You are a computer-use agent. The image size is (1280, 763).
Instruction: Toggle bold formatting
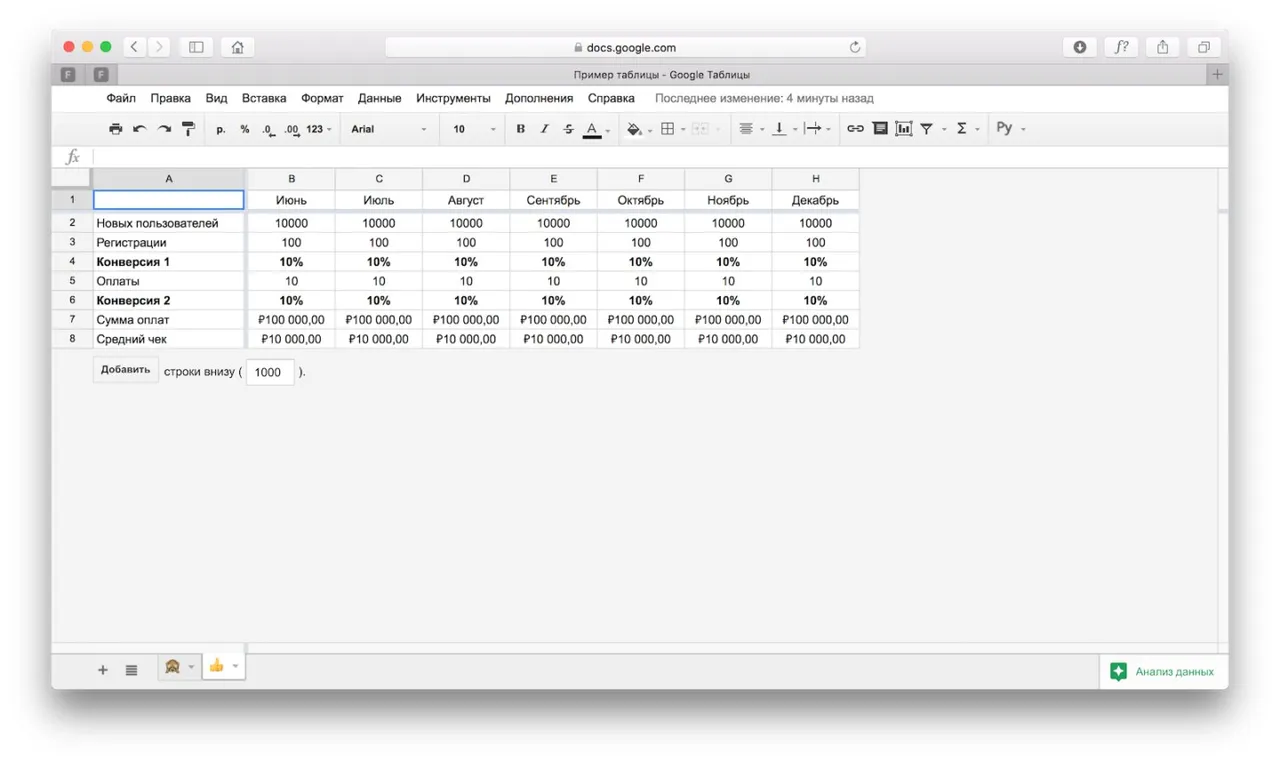pyautogui.click(x=520, y=129)
